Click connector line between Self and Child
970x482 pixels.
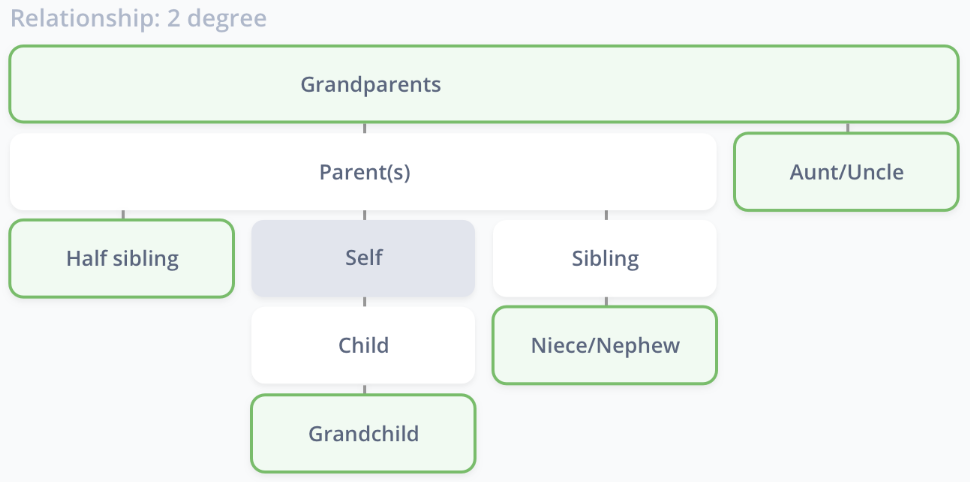[364, 302]
